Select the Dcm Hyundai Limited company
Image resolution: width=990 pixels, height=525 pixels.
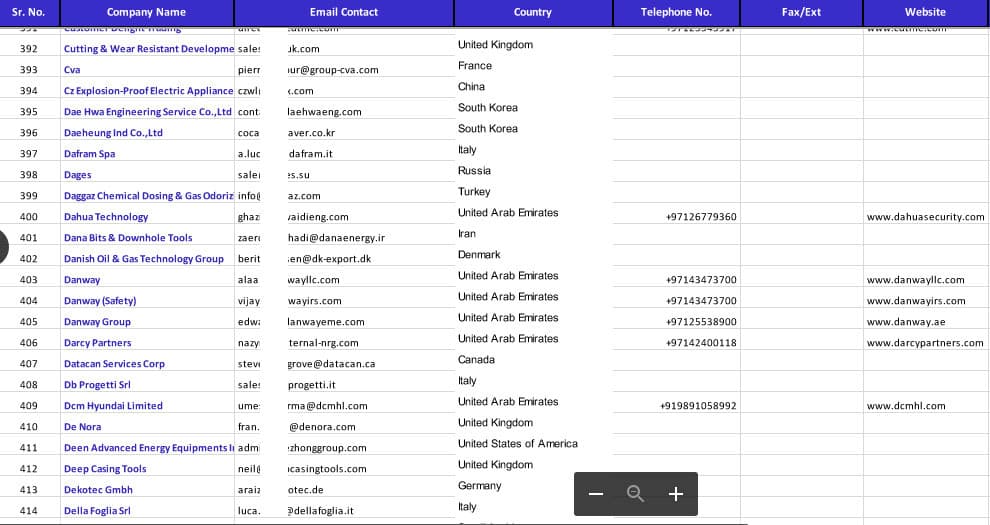tap(113, 406)
